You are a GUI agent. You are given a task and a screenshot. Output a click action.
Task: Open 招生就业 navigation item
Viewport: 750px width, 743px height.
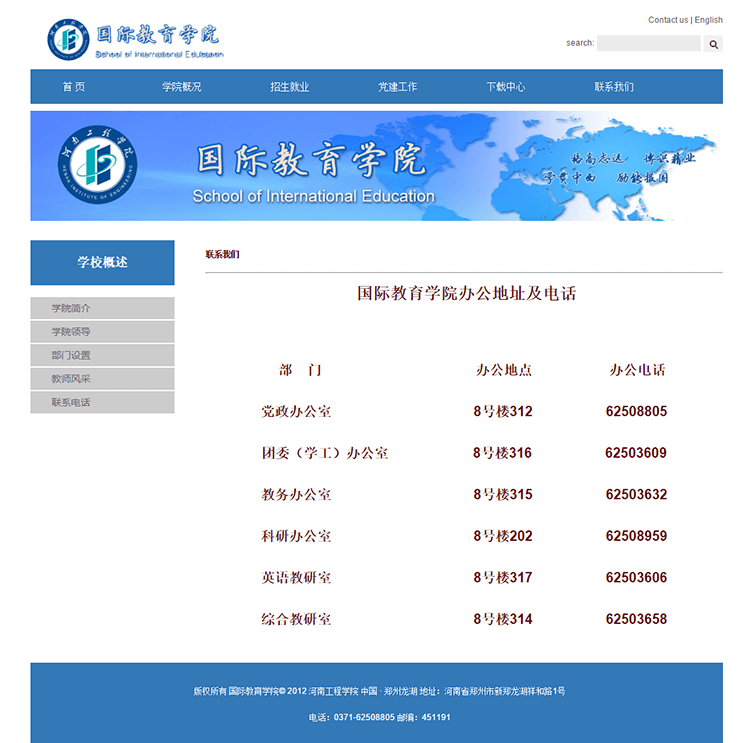coord(290,87)
